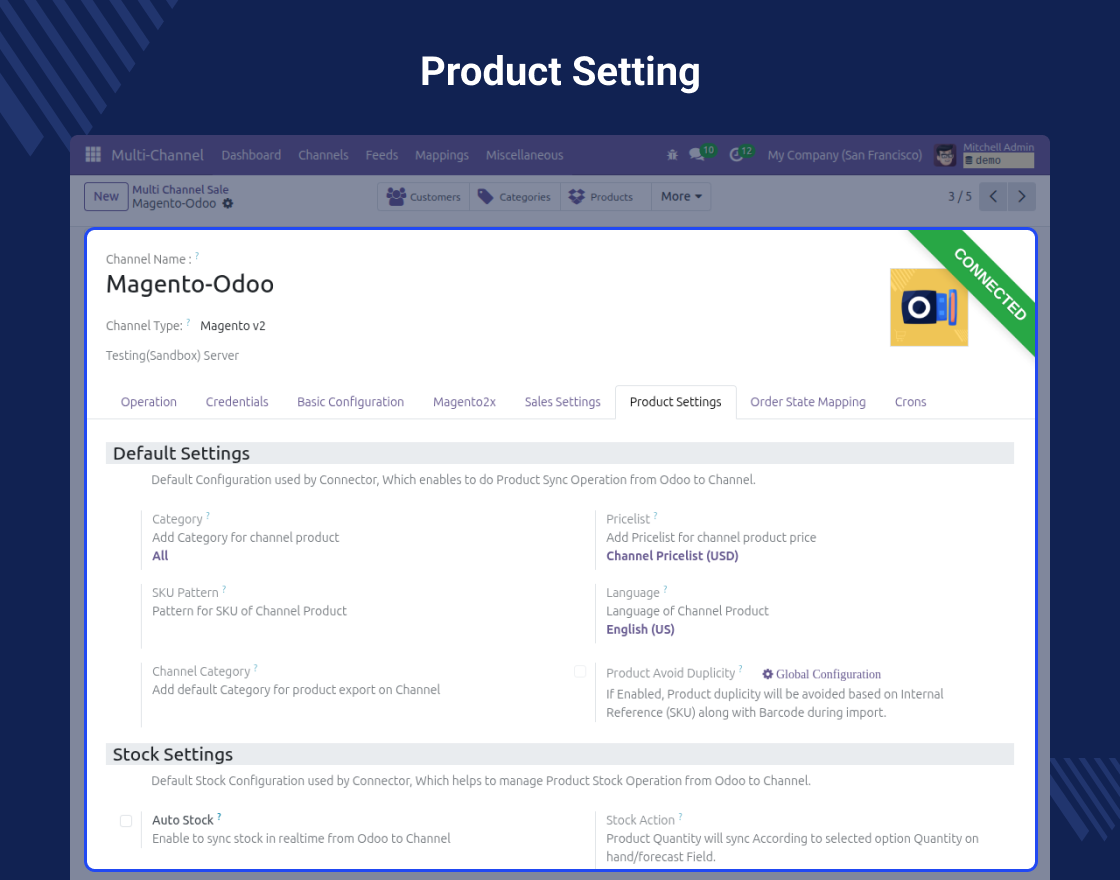
Task: Open the Customers smart button
Action: pos(424,197)
